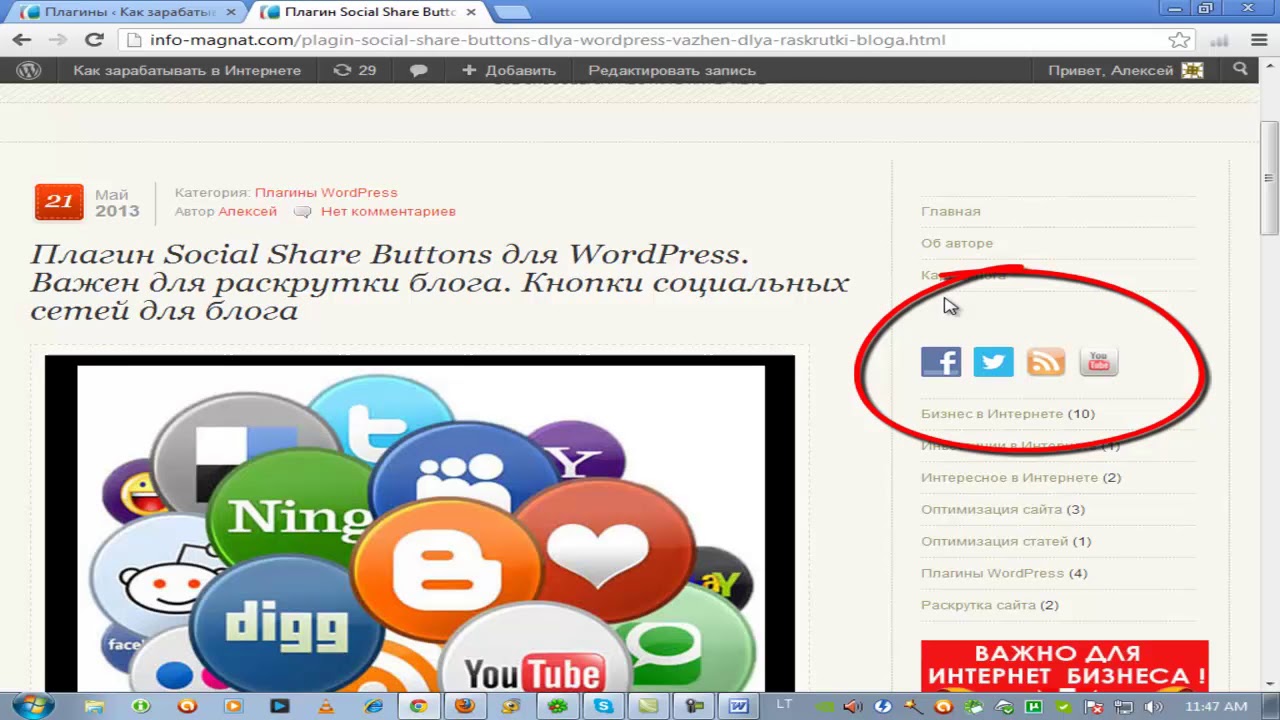
Task: Click the Twitter social icon in sidebar
Action: pyautogui.click(x=993, y=361)
